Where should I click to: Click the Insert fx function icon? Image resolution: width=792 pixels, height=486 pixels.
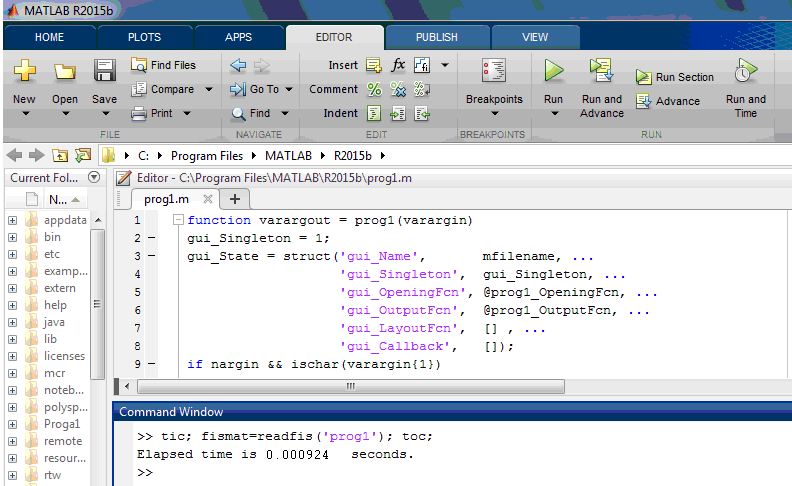398,65
